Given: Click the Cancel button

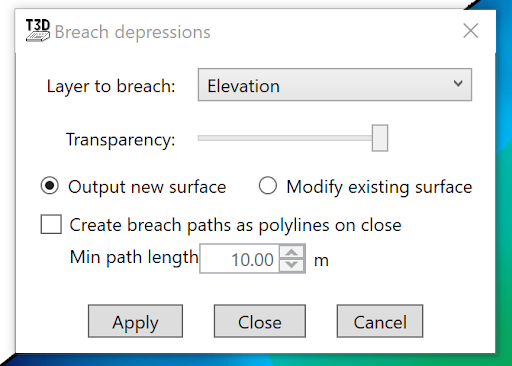Looking at the screenshot, I should click(380, 321).
